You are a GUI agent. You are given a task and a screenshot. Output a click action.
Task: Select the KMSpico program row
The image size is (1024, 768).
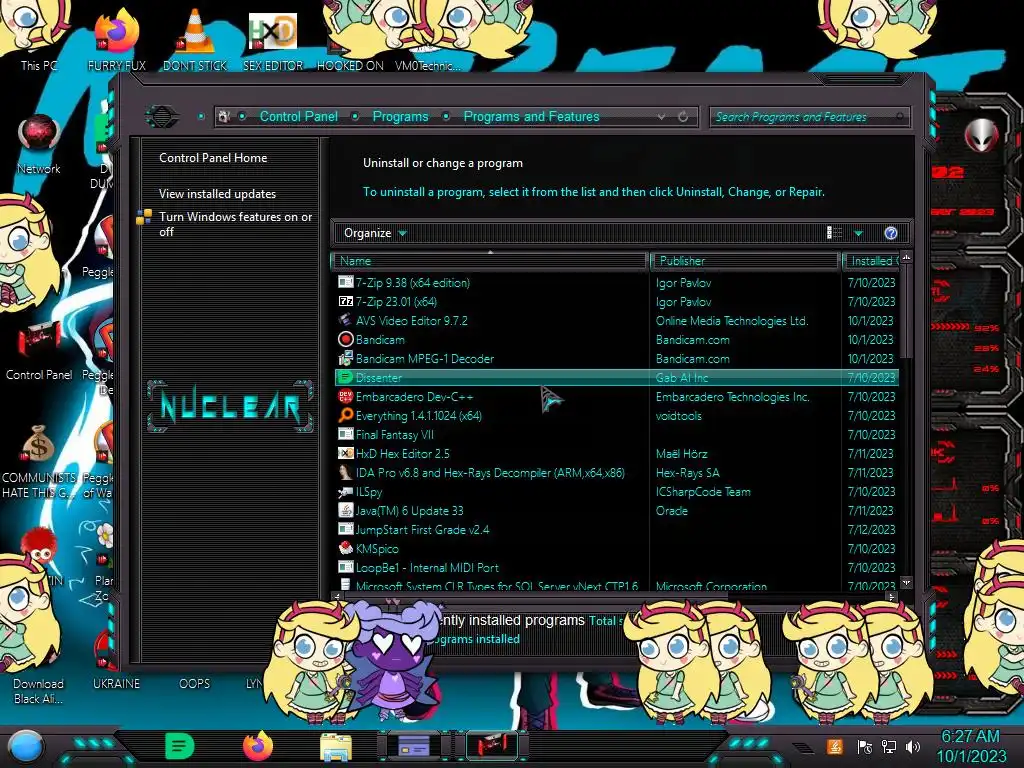pos(616,549)
